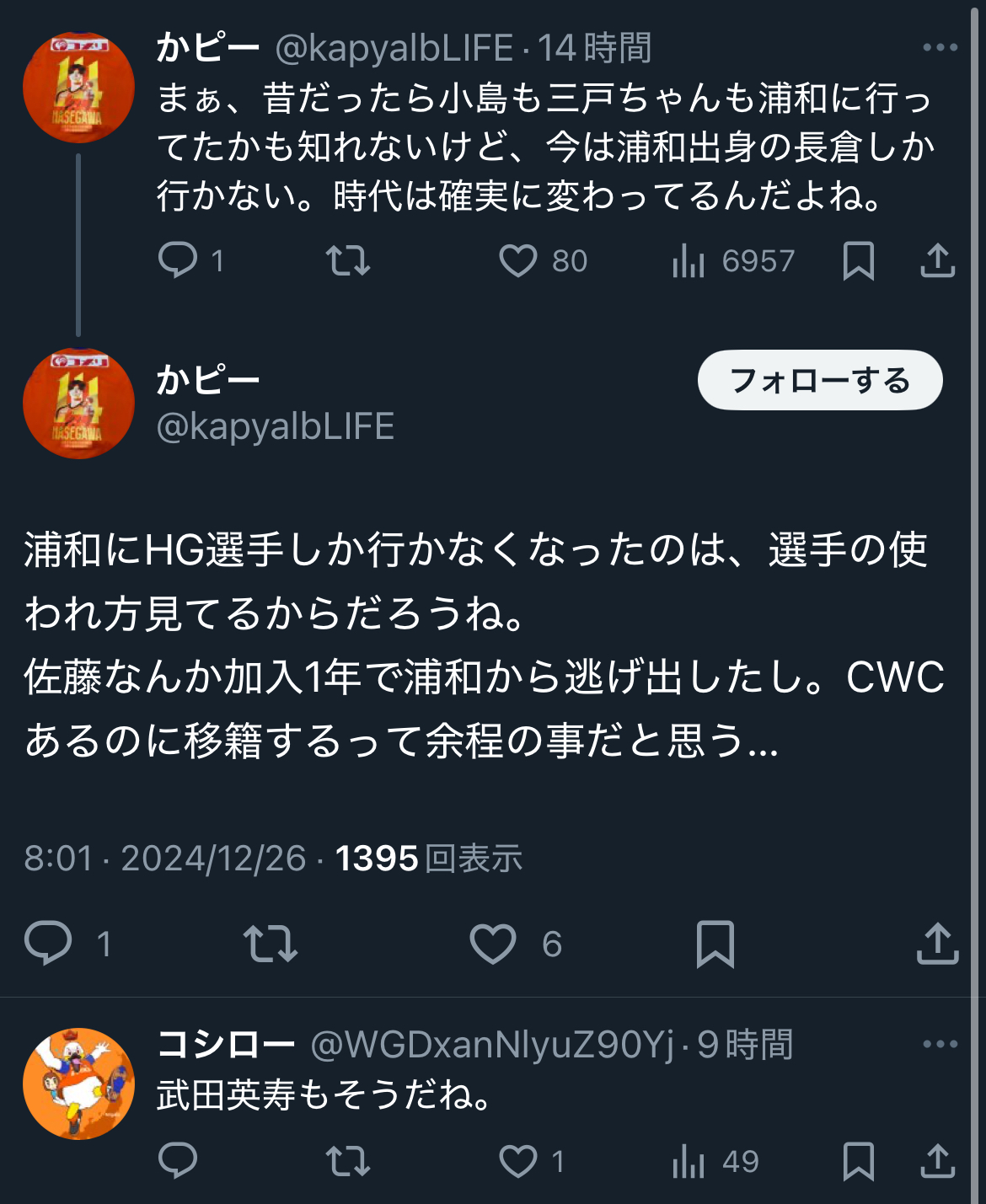The width and height of the screenshot is (986, 1204).
Task: Bookmark the main tweet
Action: (715, 944)
